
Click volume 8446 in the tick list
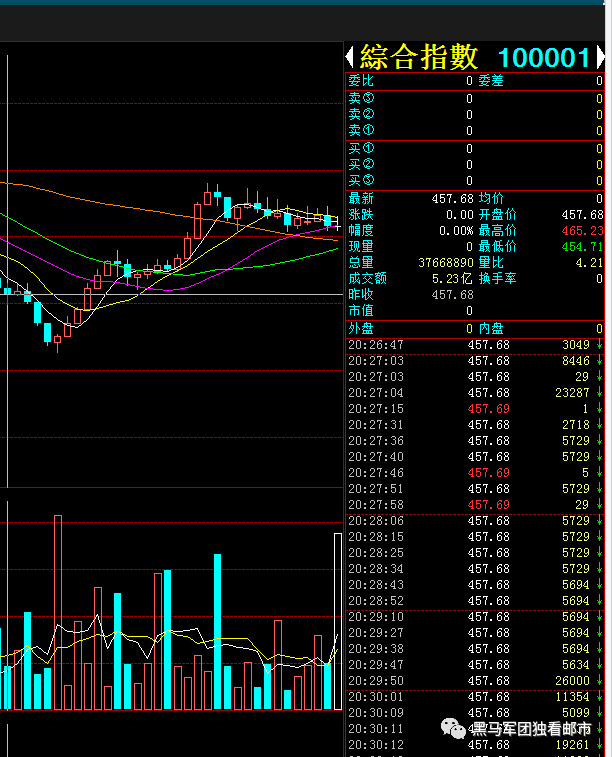click(576, 361)
